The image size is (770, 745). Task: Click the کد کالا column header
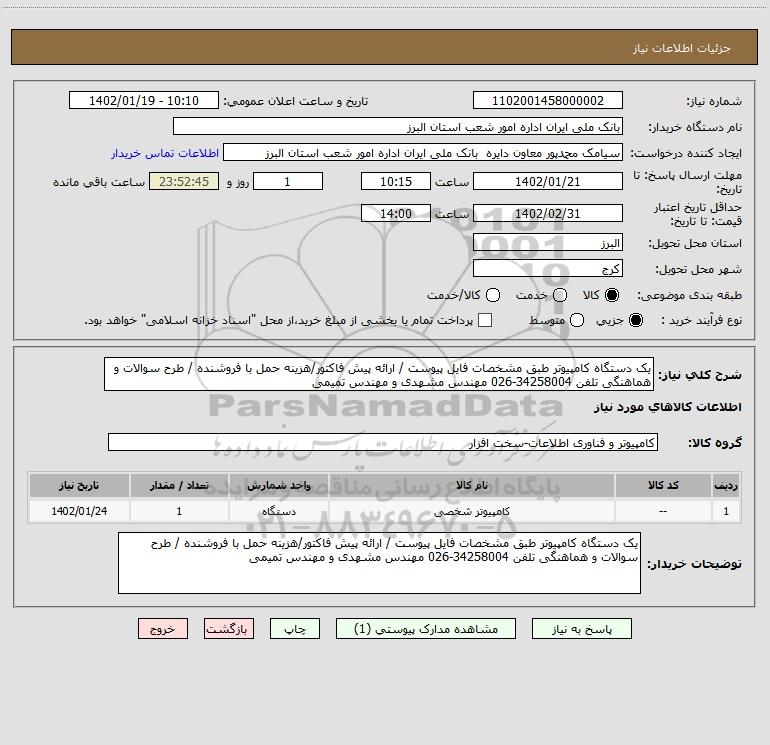point(663,485)
